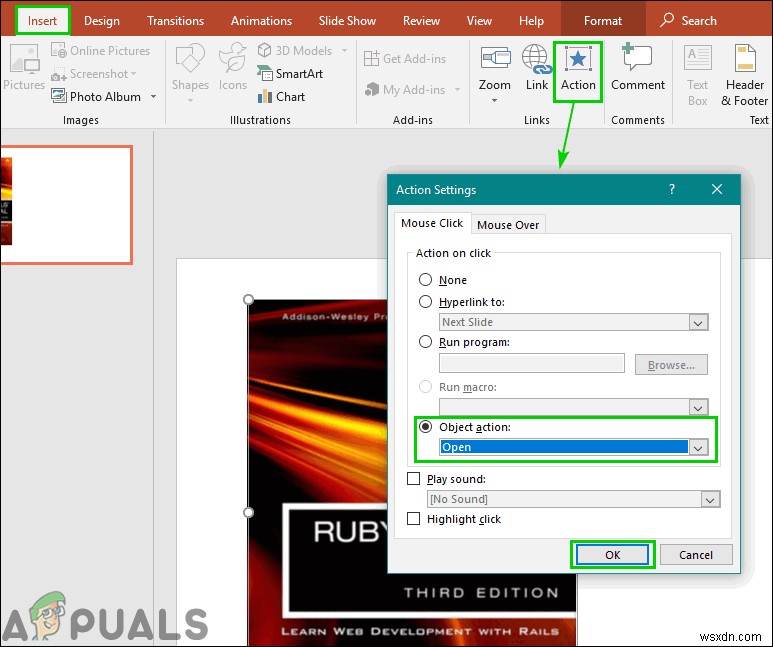Screen dimensions: 773x647
Task: Insert a Chart
Action: (281, 97)
